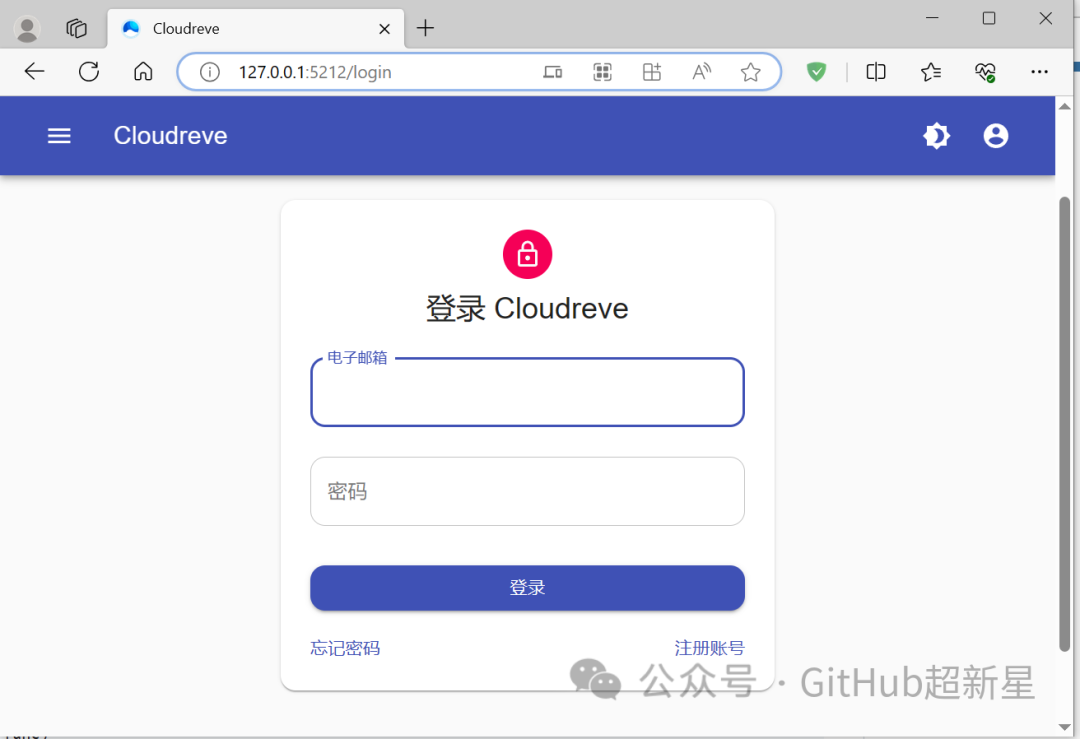Open the green shield extension icon
The image size is (1080, 739).
click(816, 72)
